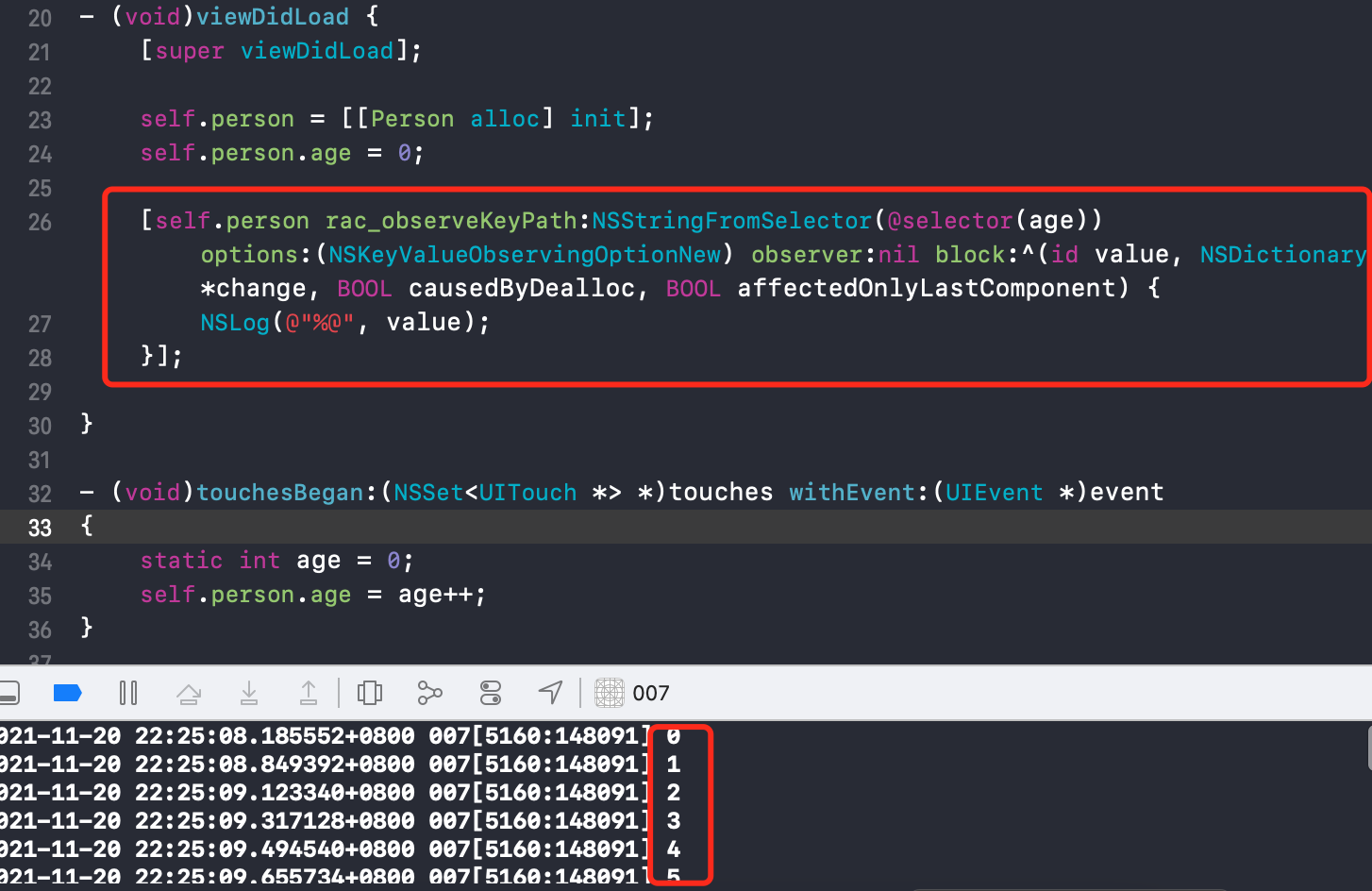
Task: Click 'NSKeyValueObservingOptionNew' constant
Action: [525, 255]
